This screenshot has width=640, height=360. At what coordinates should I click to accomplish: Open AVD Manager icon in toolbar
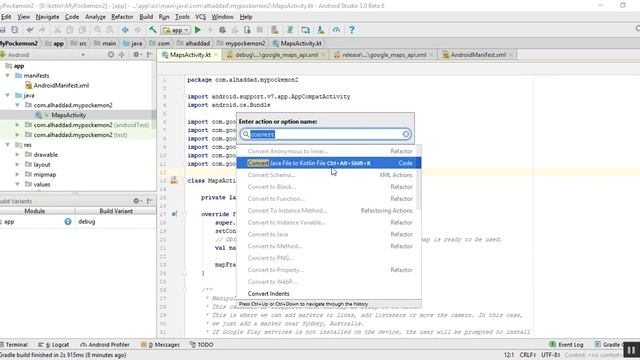click(275, 30)
